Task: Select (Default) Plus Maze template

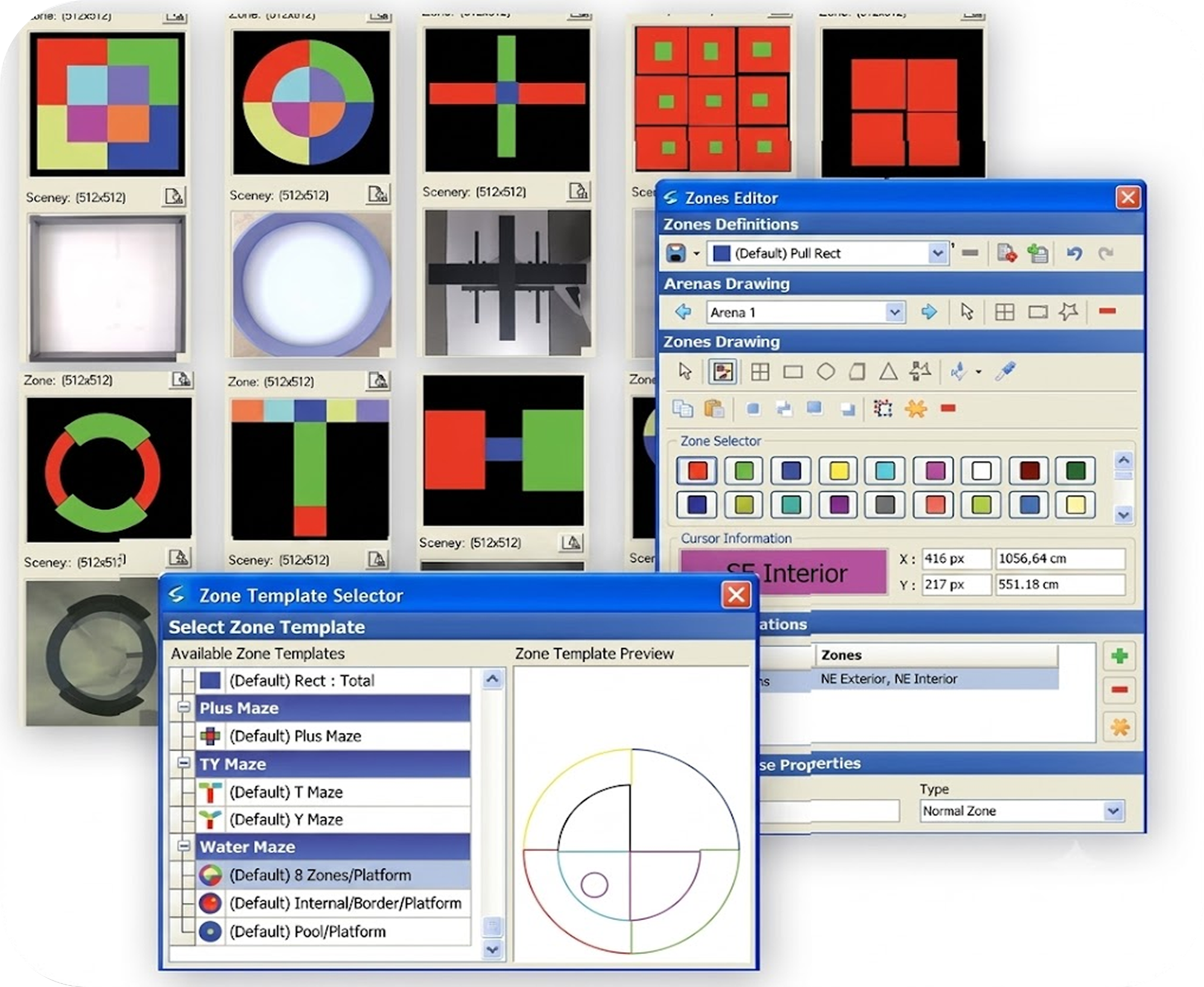Action: click(x=334, y=736)
